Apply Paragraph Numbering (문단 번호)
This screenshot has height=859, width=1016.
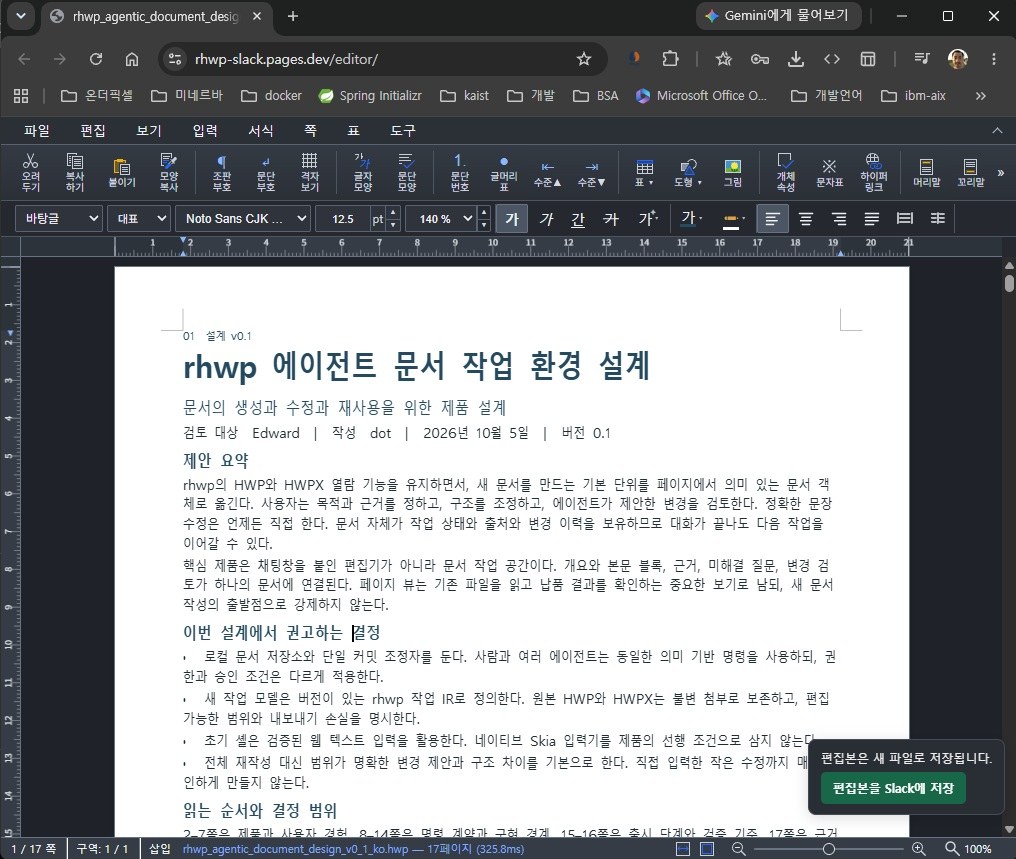click(x=459, y=172)
